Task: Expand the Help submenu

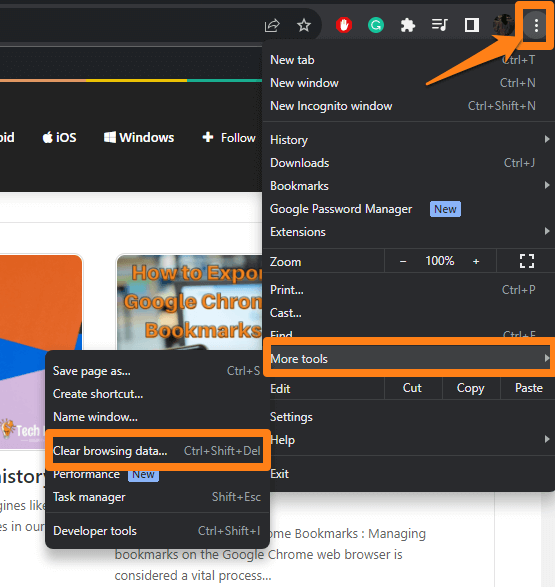Action: click(412, 440)
